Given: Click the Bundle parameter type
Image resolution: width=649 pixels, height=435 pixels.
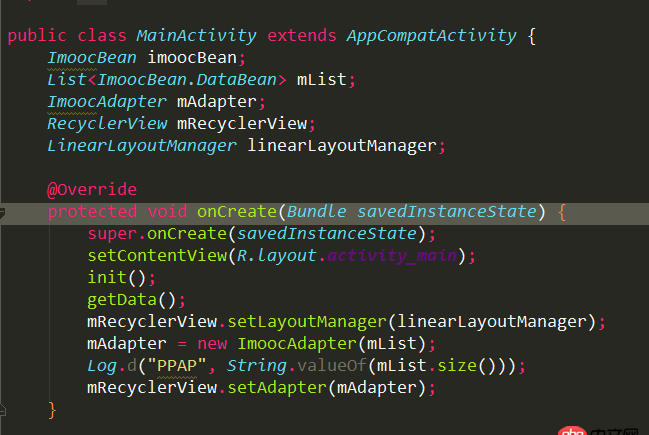Looking at the screenshot, I should click(316, 211).
